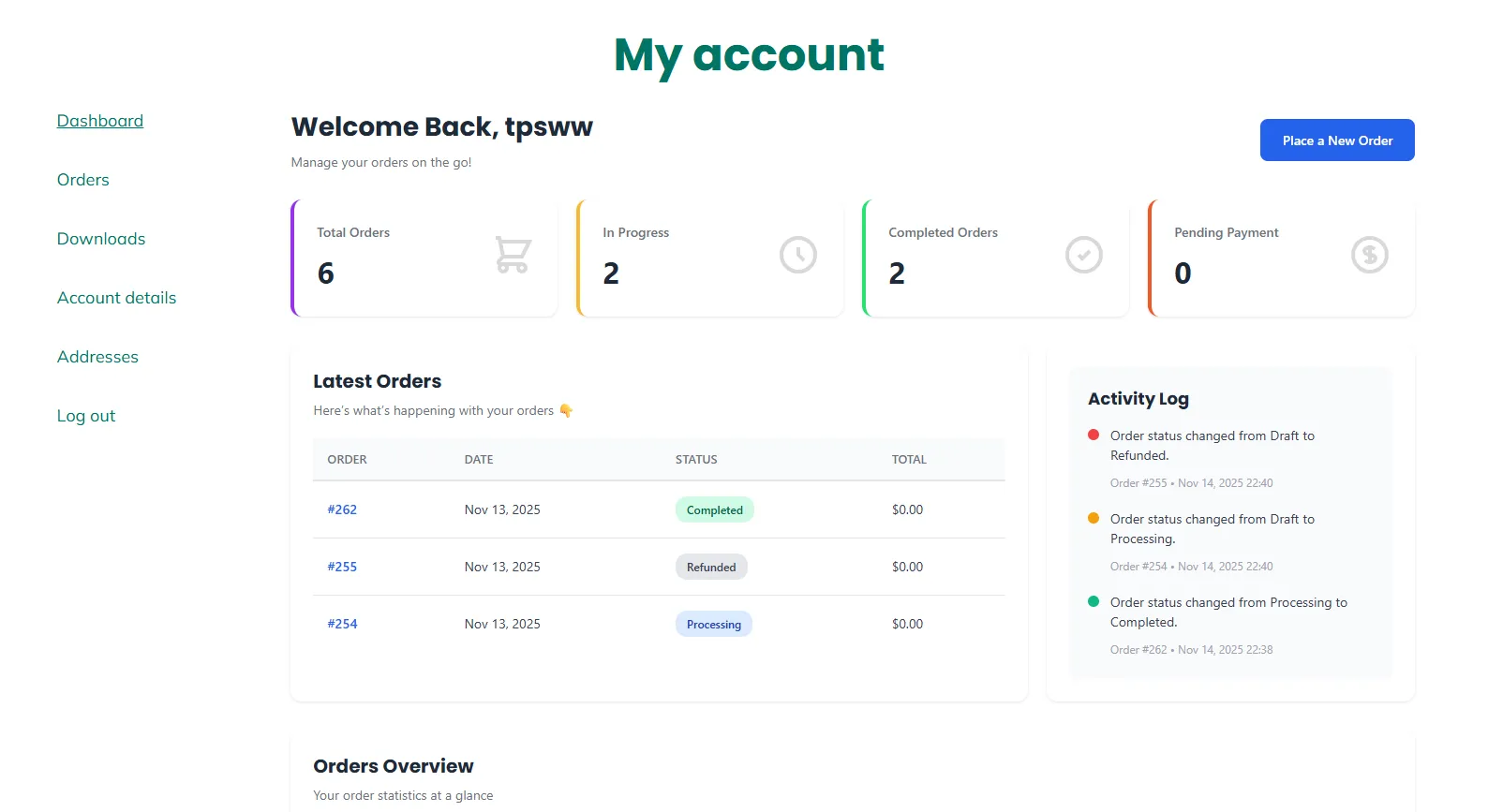
Task: Click the Completed status badge
Action: coord(714,509)
